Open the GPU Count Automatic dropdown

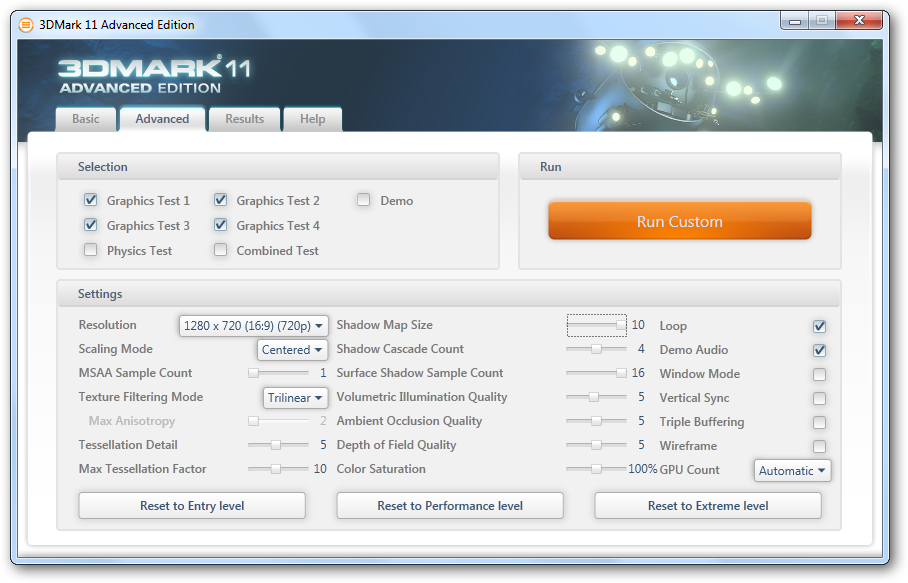tap(792, 471)
